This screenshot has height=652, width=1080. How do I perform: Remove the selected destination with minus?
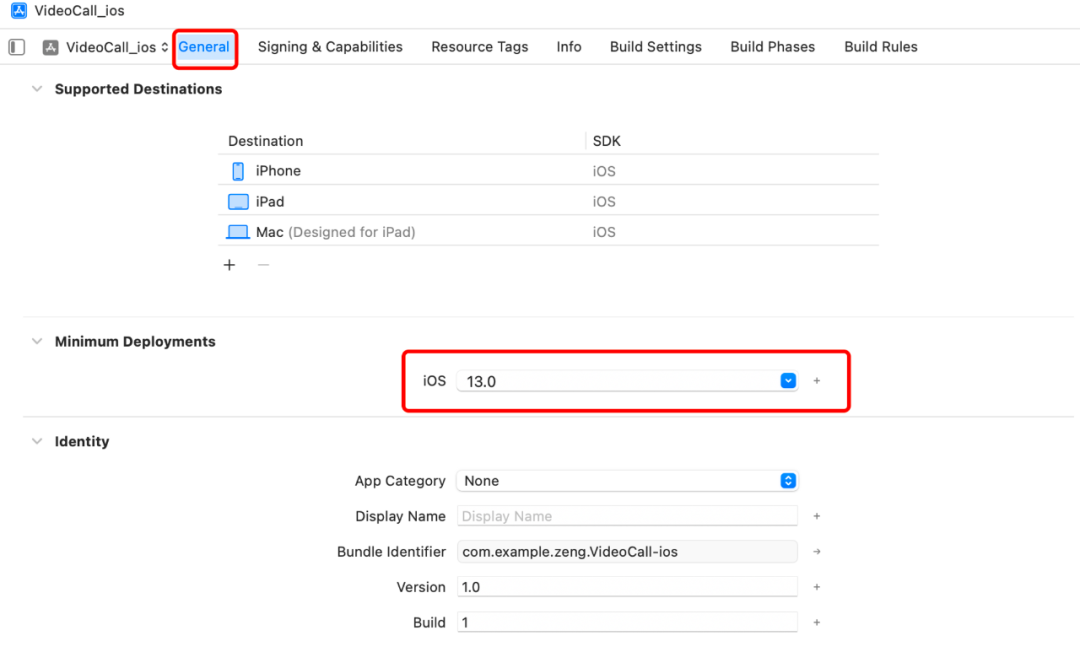pyautogui.click(x=263, y=265)
